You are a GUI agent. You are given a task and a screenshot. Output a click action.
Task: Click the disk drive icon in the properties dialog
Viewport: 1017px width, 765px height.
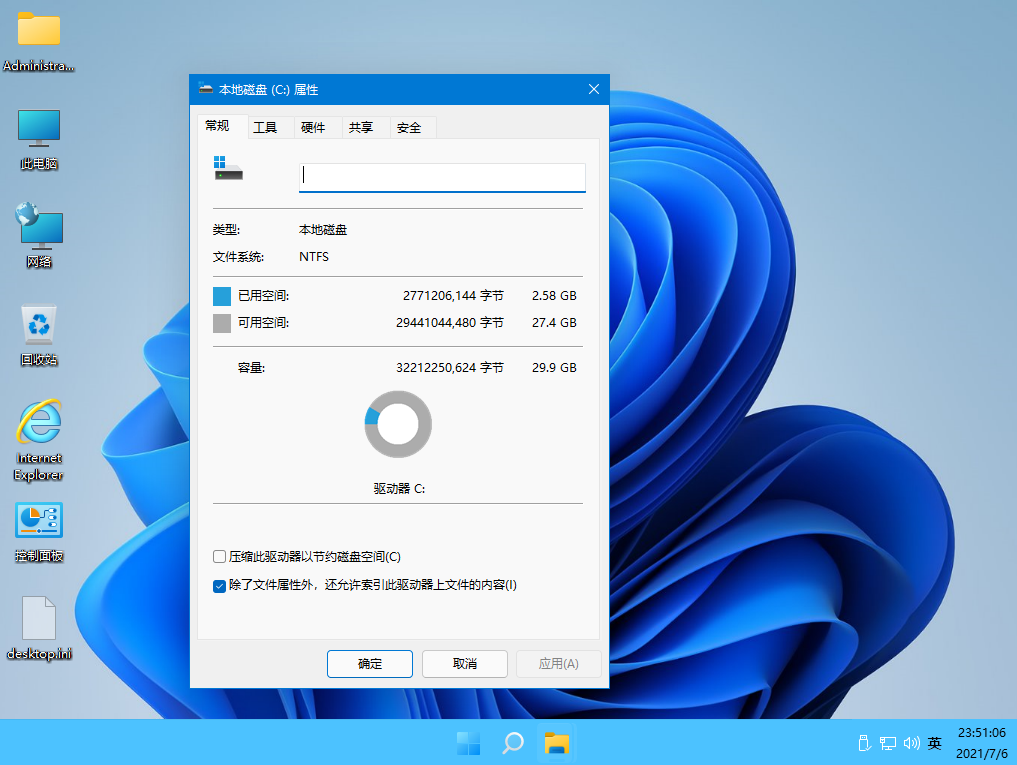click(x=227, y=170)
